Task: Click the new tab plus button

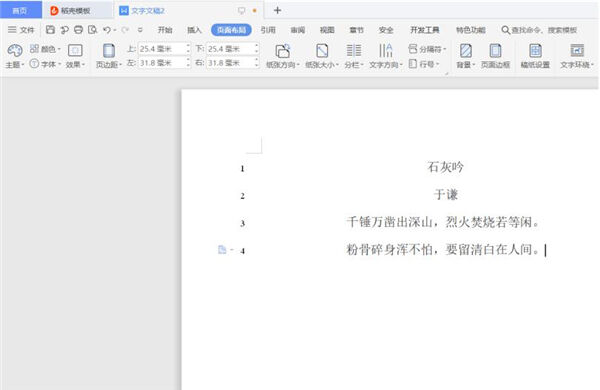Action: (x=277, y=10)
